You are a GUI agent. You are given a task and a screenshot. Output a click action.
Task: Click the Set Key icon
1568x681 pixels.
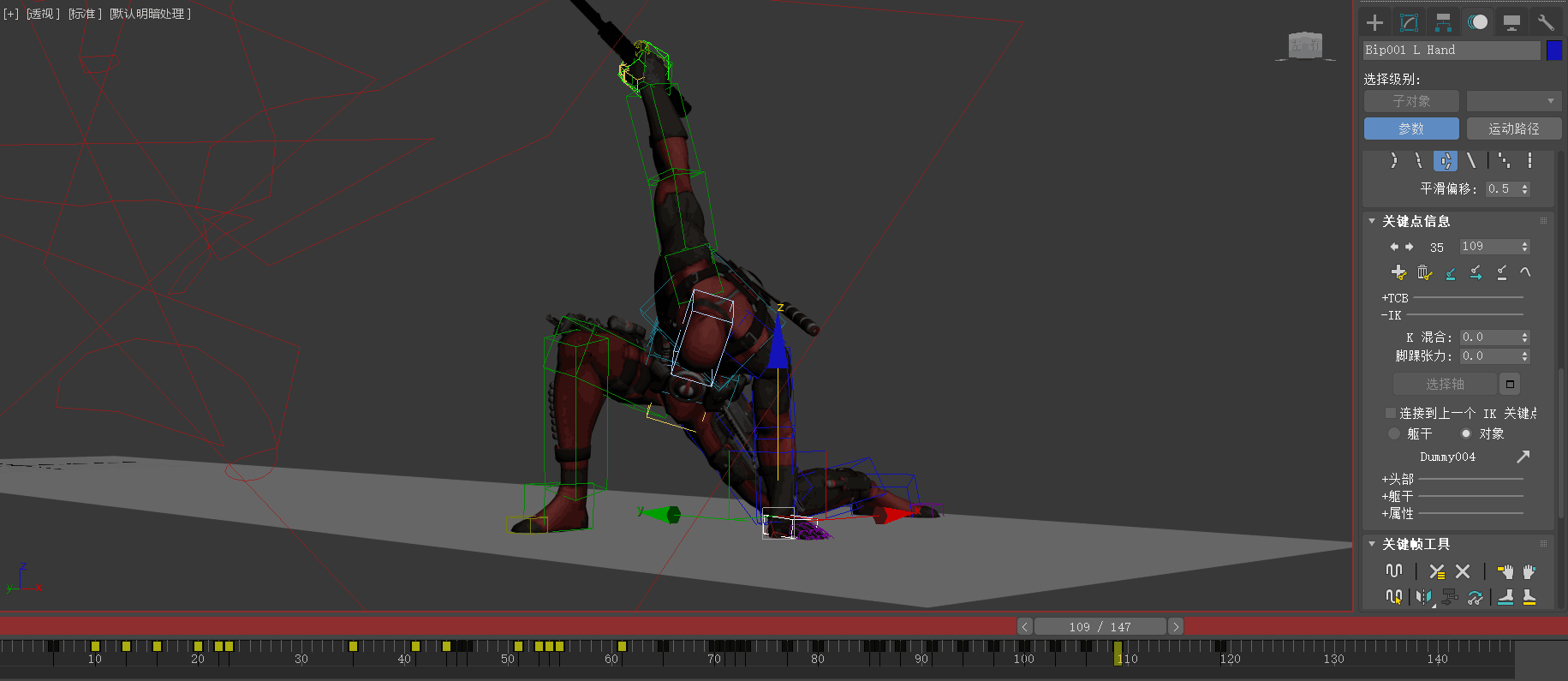tap(1398, 272)
